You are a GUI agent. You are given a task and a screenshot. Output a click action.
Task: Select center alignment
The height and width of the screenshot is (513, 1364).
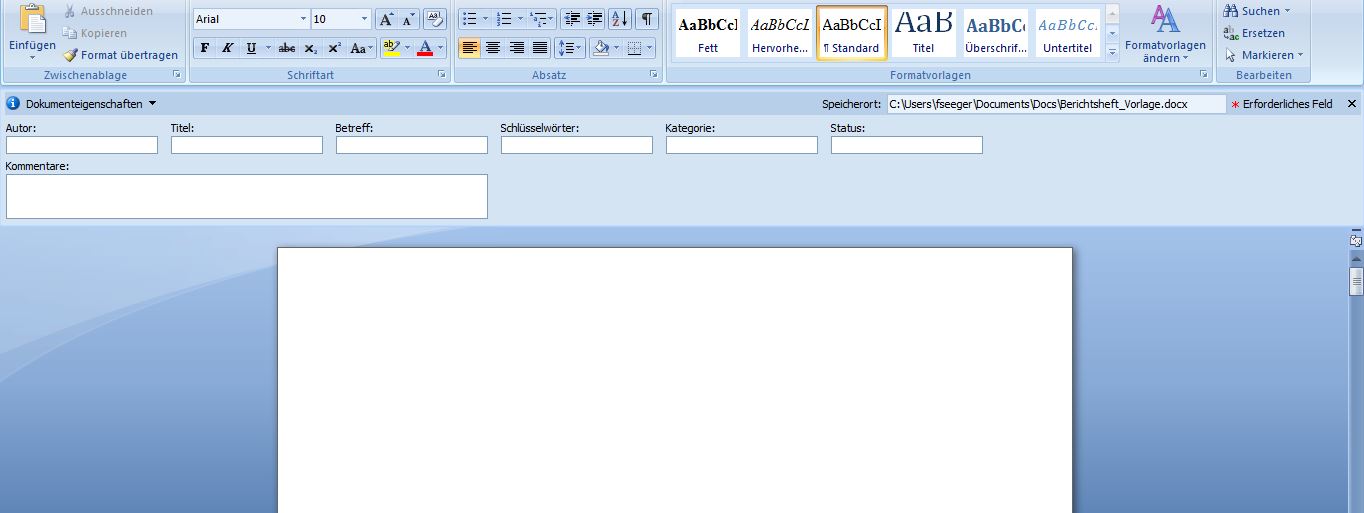(493, 48)
